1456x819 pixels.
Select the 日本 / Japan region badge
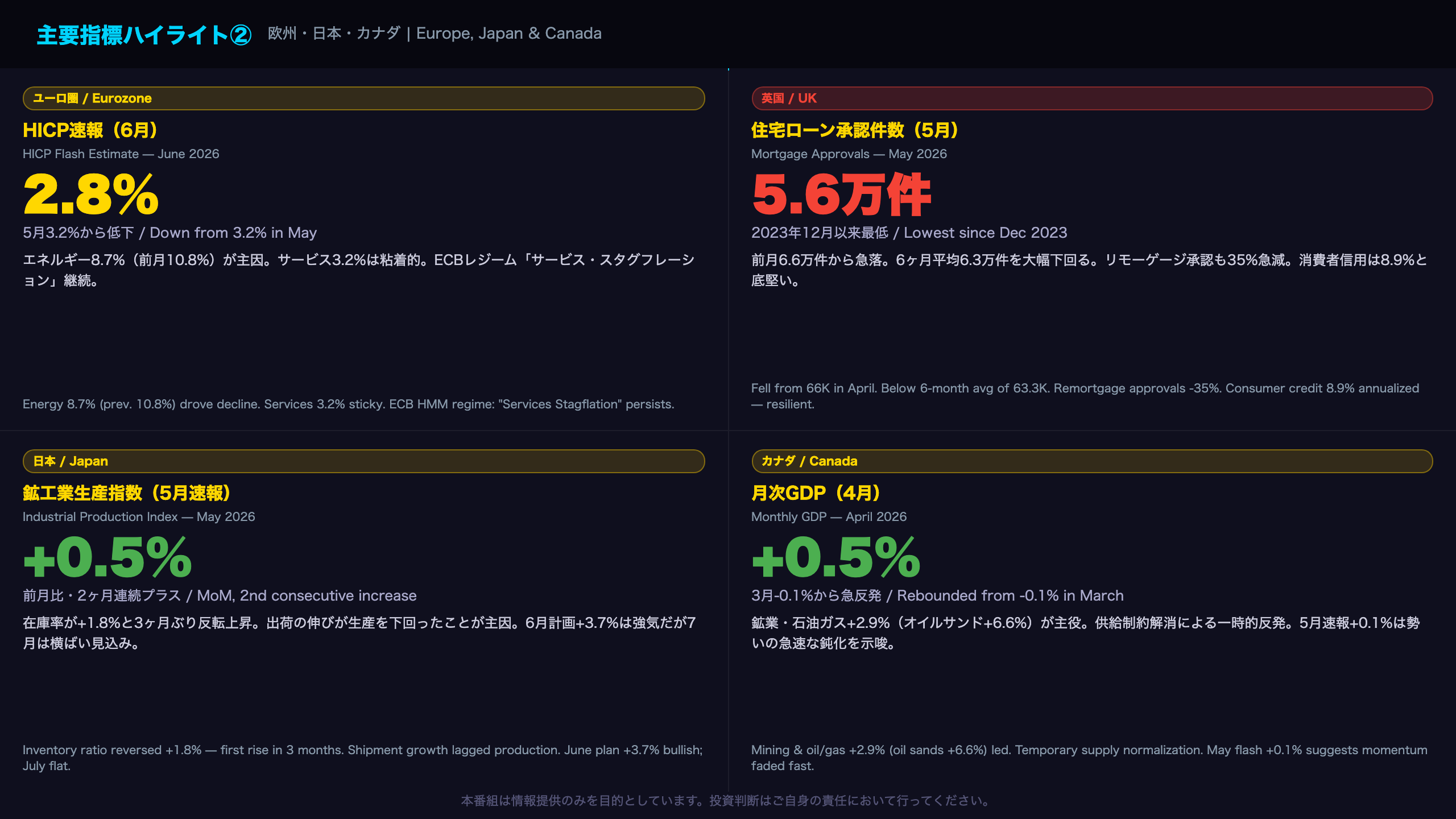tap(363, 461)
